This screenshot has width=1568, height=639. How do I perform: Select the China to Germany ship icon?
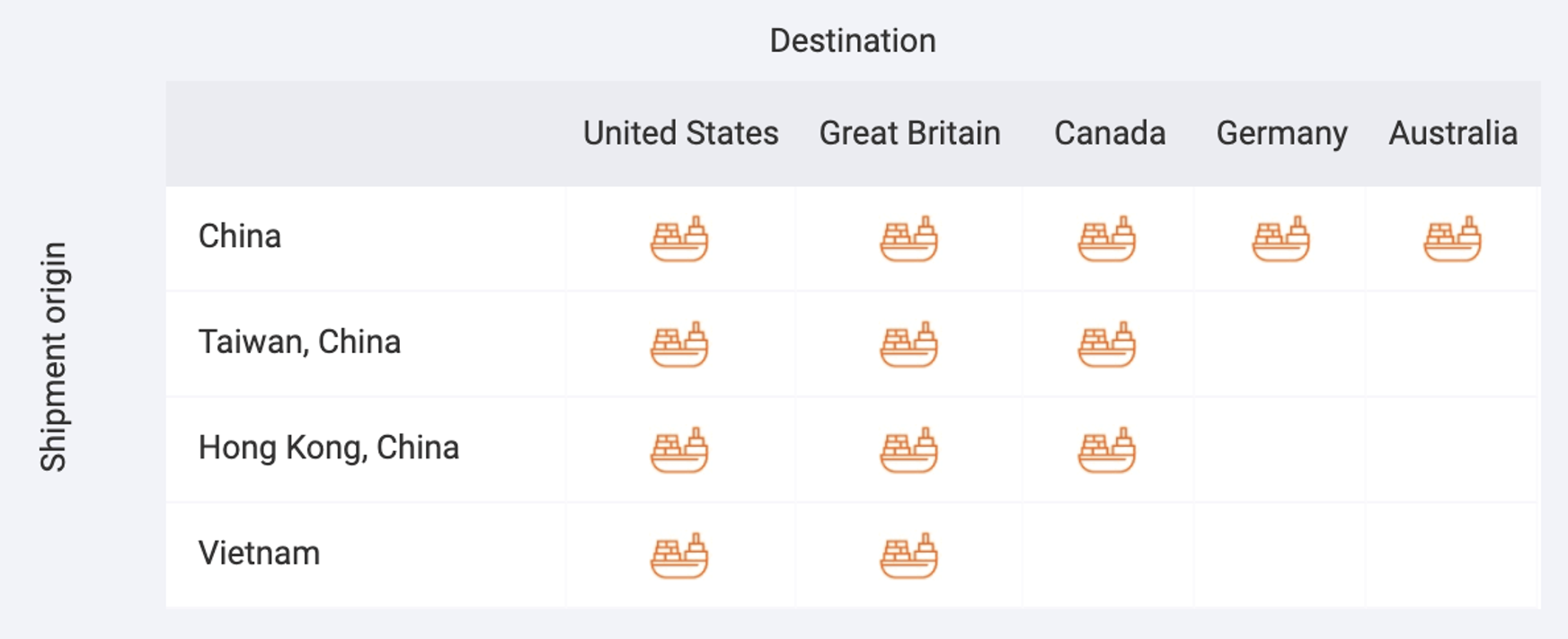coord(1280,239)
